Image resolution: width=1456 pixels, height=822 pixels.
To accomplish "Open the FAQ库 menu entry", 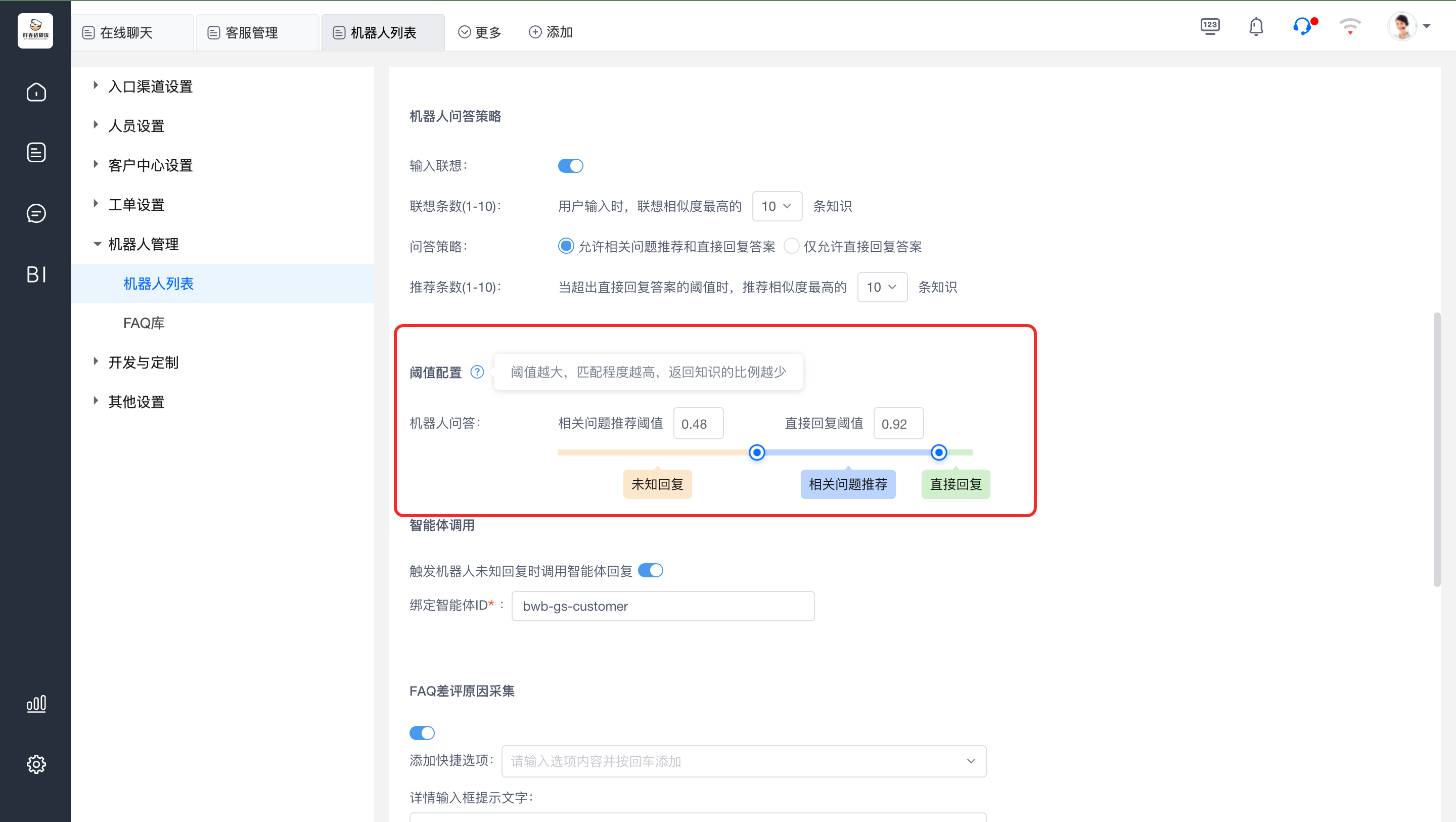I will coord(144,323).
